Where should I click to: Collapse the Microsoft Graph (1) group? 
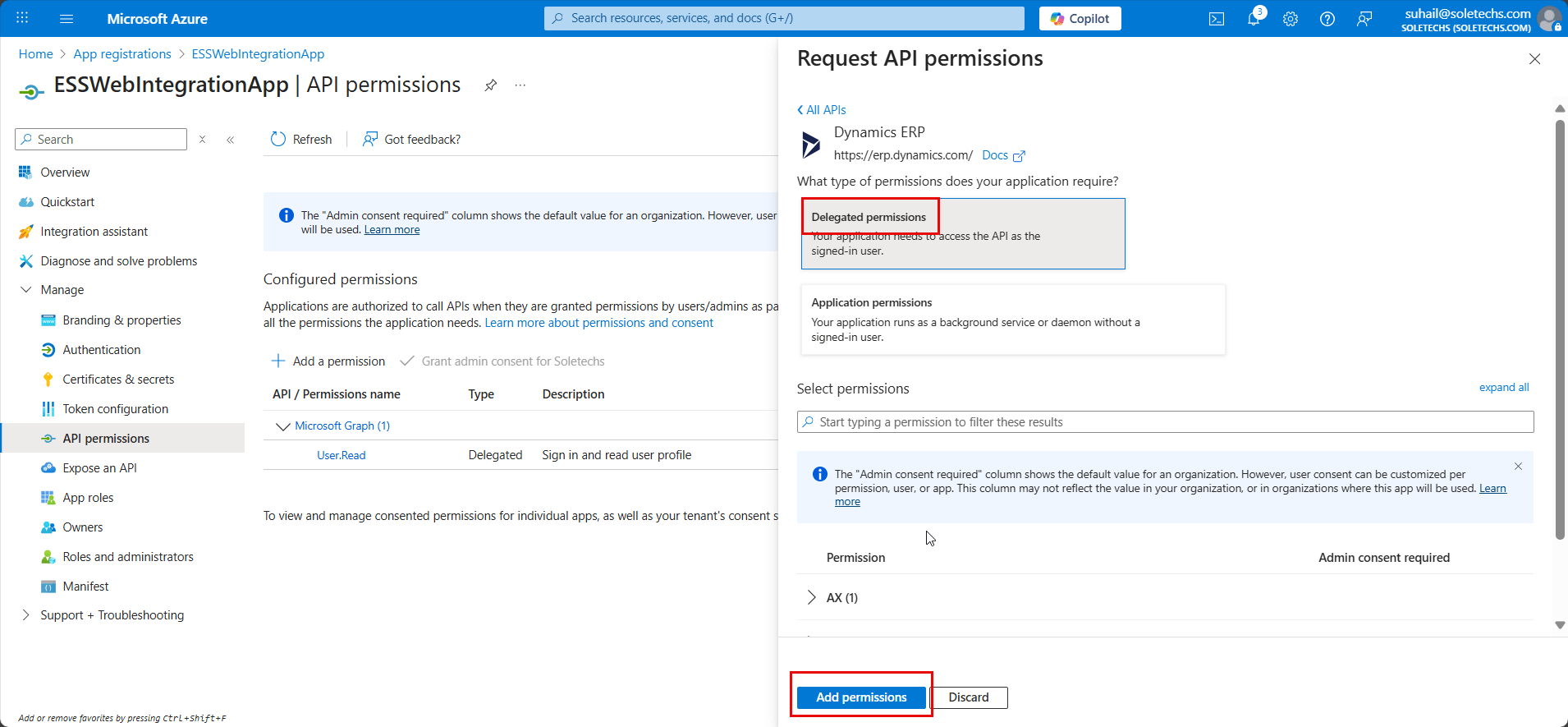click(283, 426)
